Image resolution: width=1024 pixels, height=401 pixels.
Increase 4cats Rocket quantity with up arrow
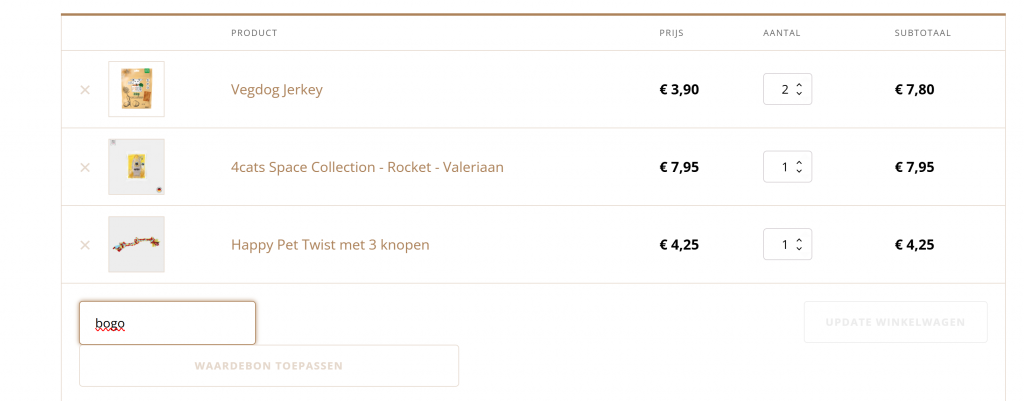[799, 163]
